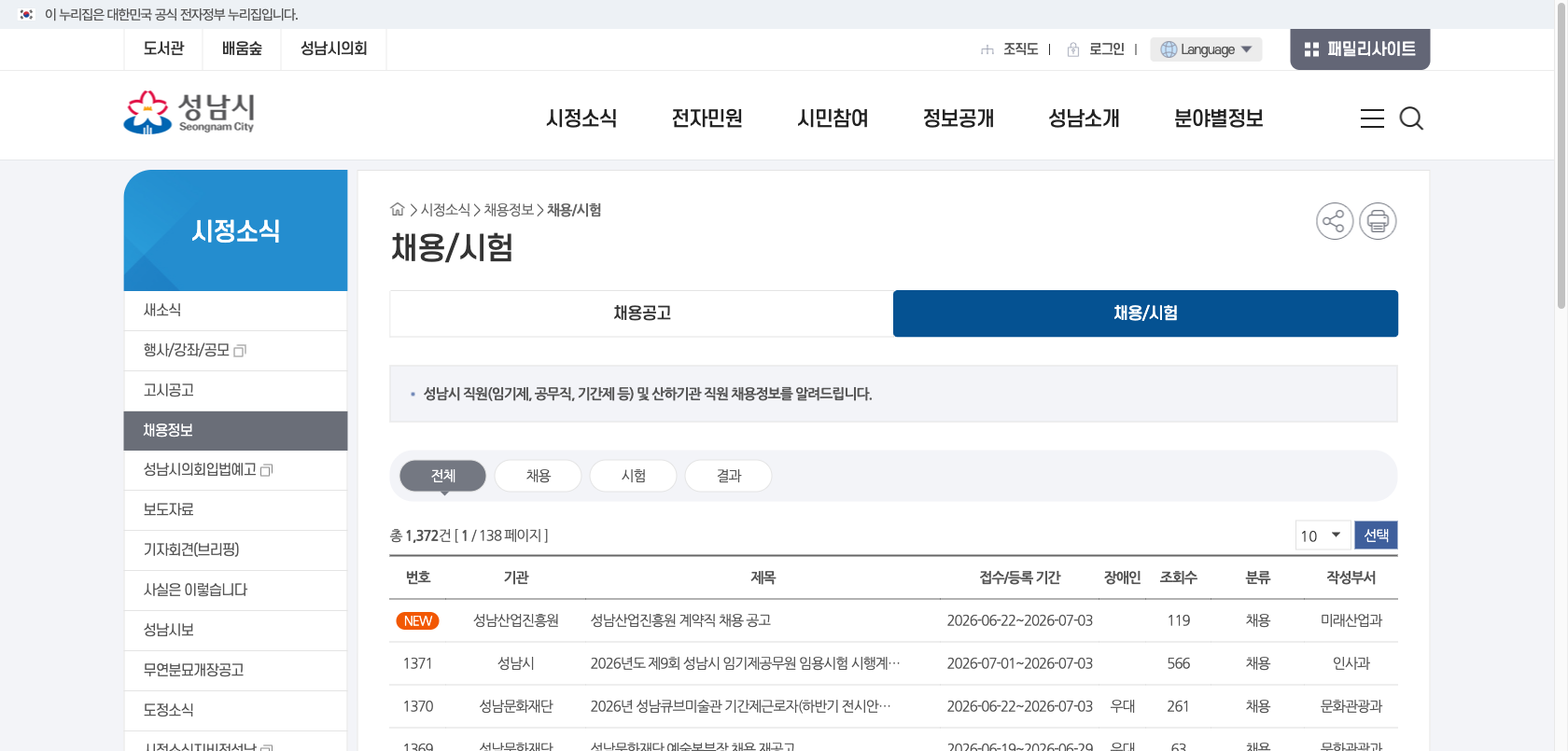Click the NEW badge on the first row
The image size is (1568, 751).
(417, 620)
